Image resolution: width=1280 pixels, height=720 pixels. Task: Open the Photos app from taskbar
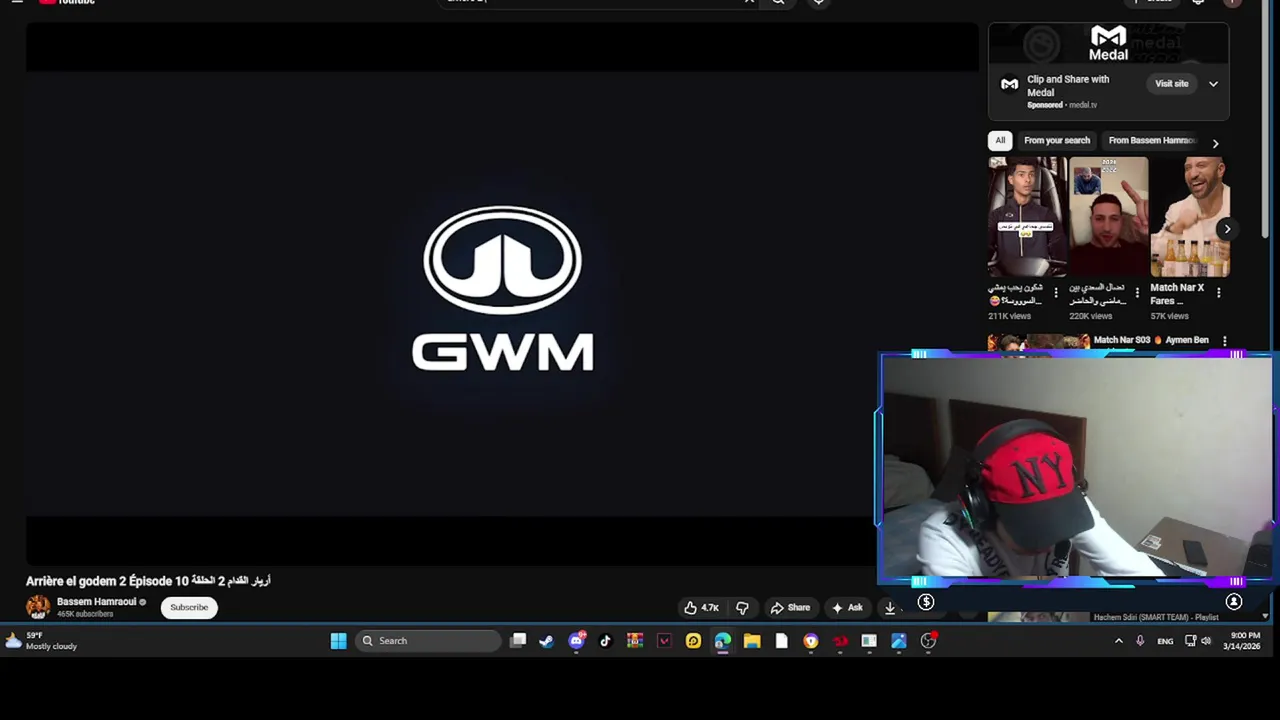click(x=898, y=641)
